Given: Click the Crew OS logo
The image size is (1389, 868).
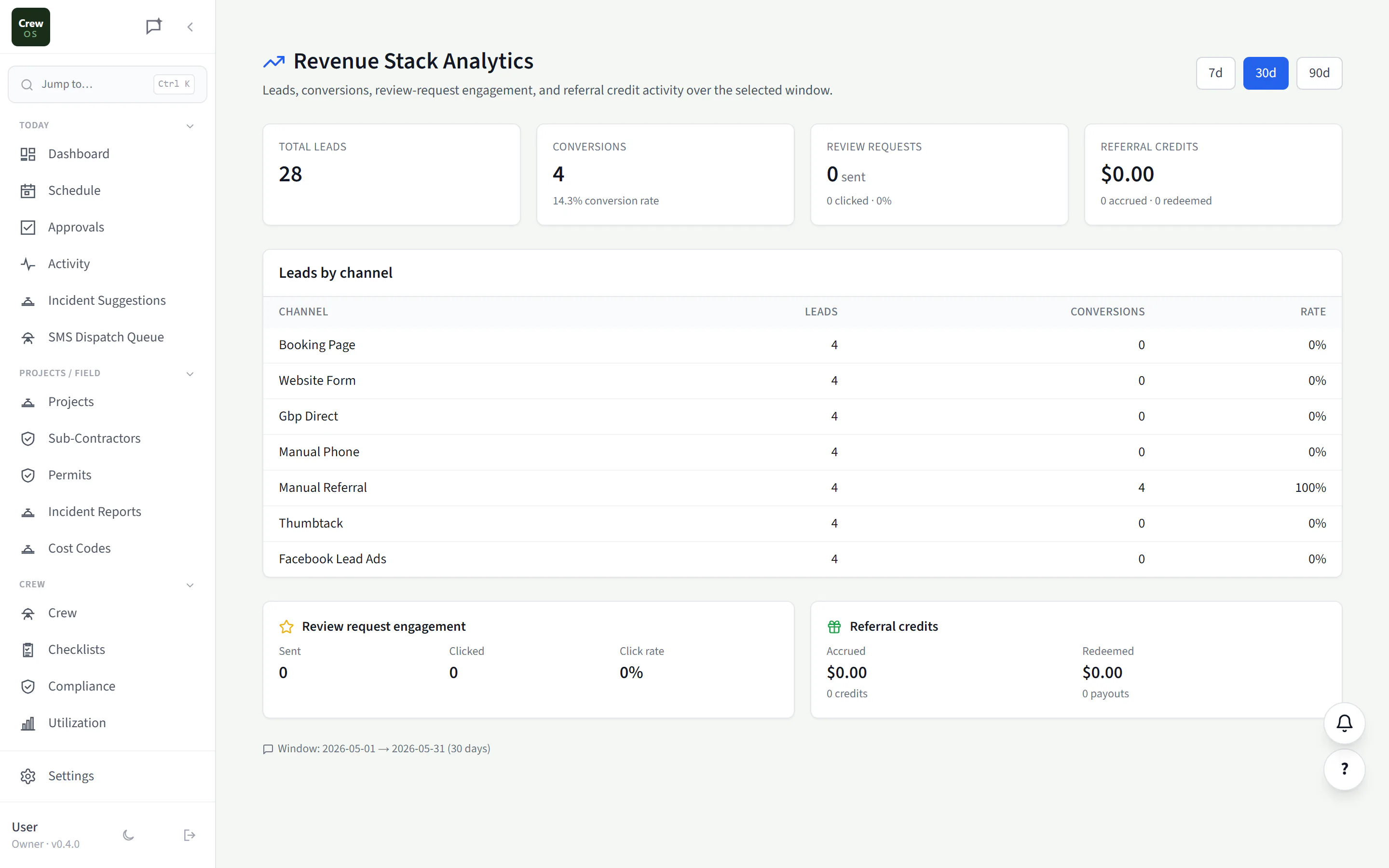Looking at the screenshot, I should click(x=31, y=27).
